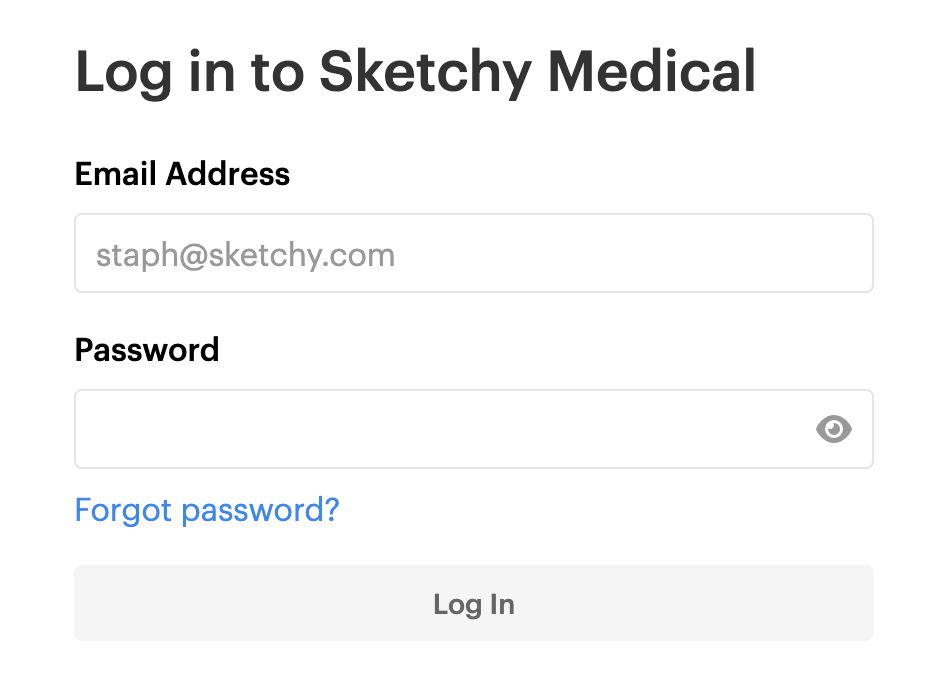Click the Password field label

tap(147, 350)
